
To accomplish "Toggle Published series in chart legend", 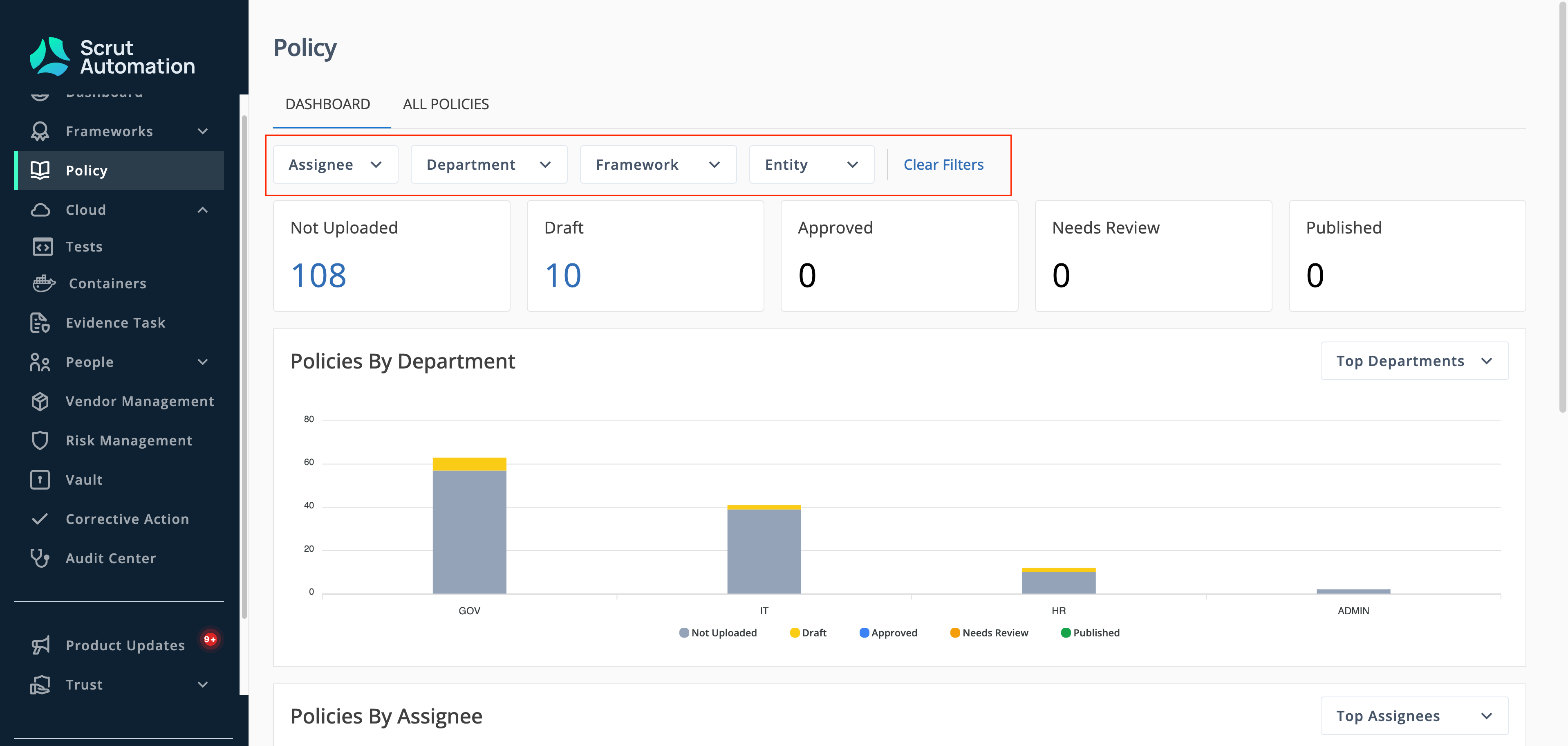I will click(x=1090, y=633).
